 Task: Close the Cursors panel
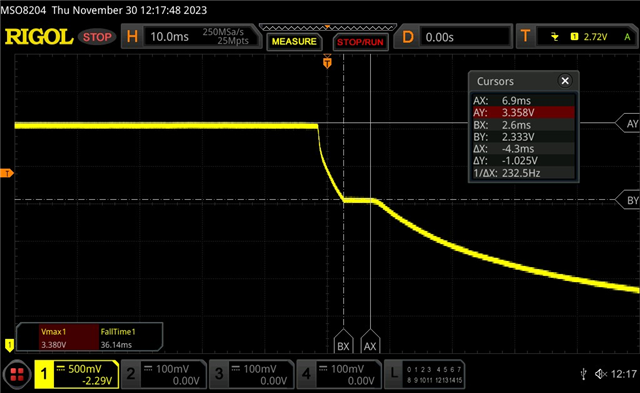tap(565, 81)
